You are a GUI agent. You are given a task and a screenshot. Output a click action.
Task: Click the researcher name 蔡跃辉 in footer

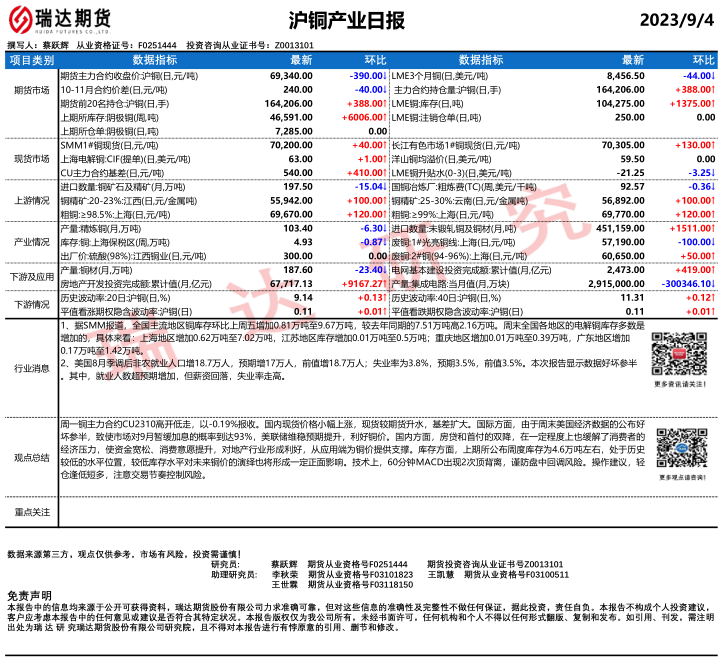click(285, 565)
